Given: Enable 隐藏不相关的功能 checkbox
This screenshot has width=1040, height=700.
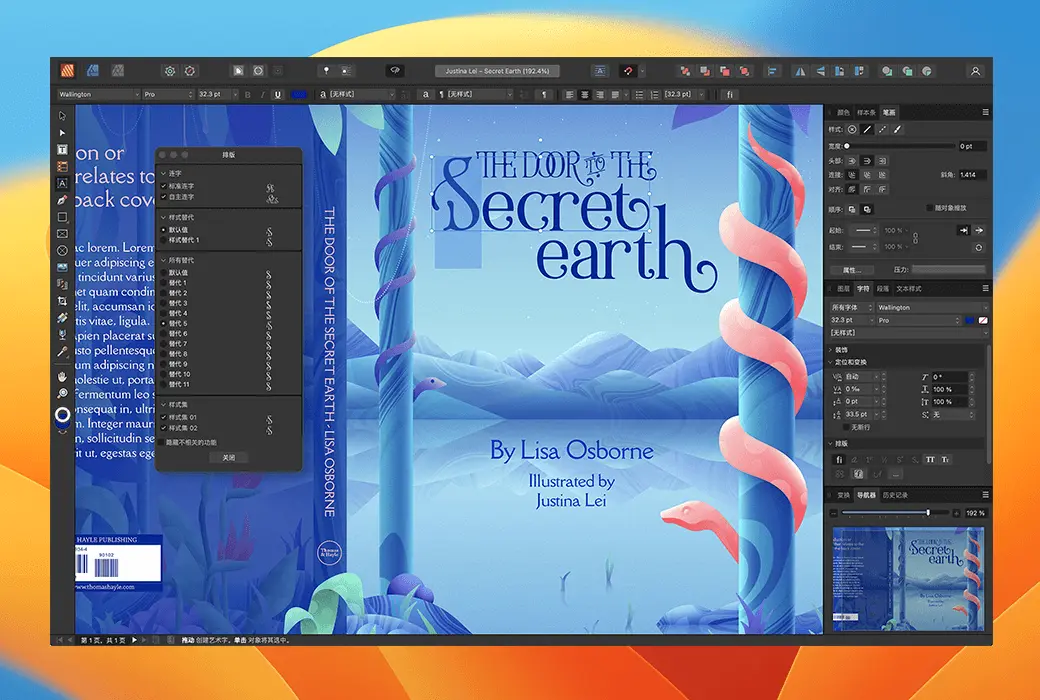Looking at the screenshot, I should point(162,442).
